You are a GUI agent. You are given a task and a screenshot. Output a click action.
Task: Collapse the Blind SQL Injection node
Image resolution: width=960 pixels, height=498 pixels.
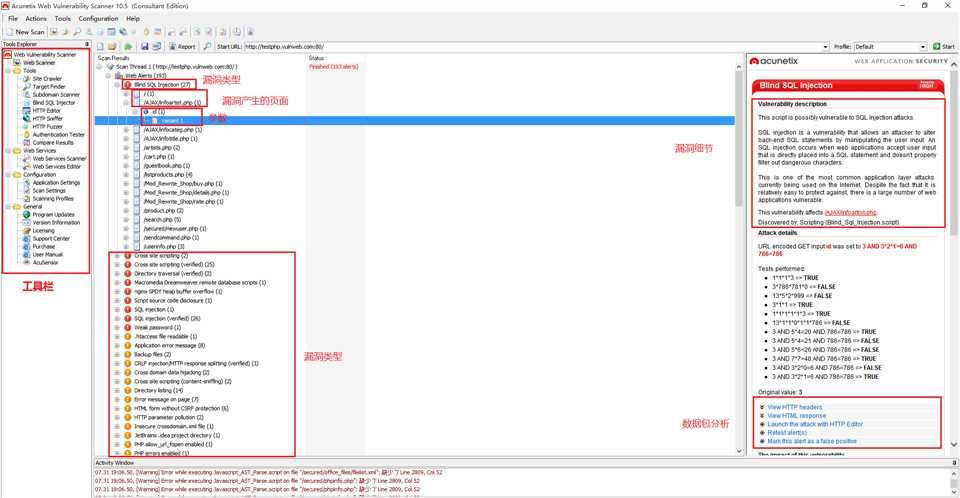tap(117, 85)
